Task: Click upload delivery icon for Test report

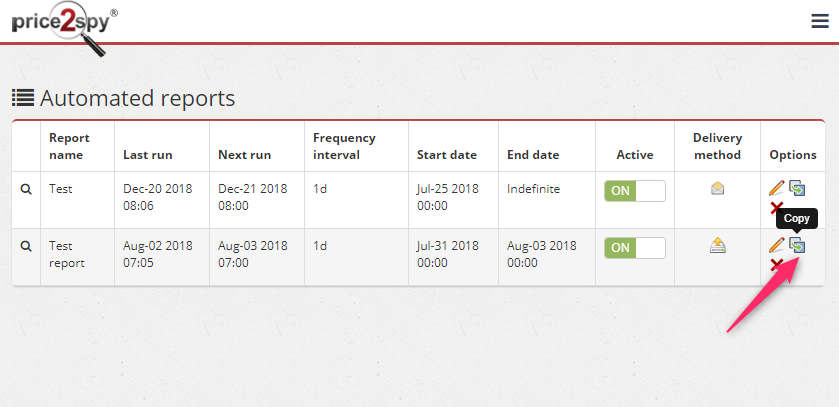Action: tap(717, 245)
